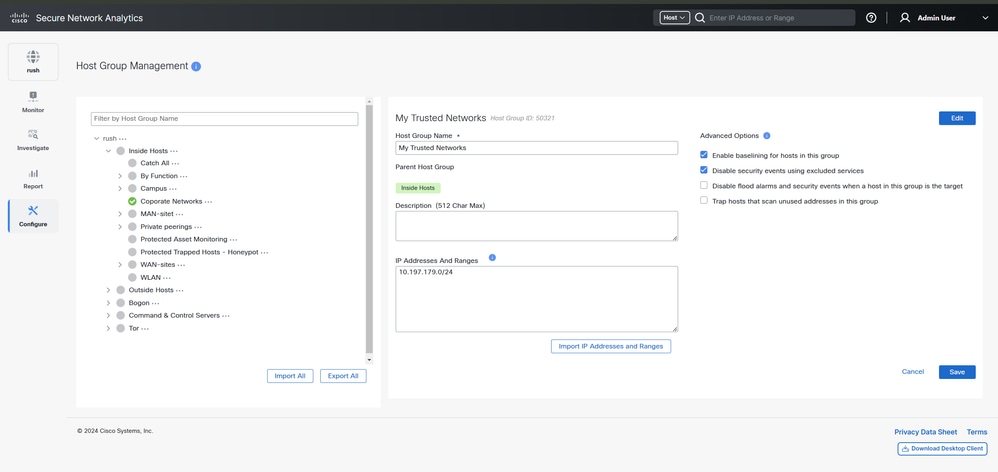Click the IP Addresses And Ranges text area
The height and width of the screenshot is (472, 998).
pos(537,299)
